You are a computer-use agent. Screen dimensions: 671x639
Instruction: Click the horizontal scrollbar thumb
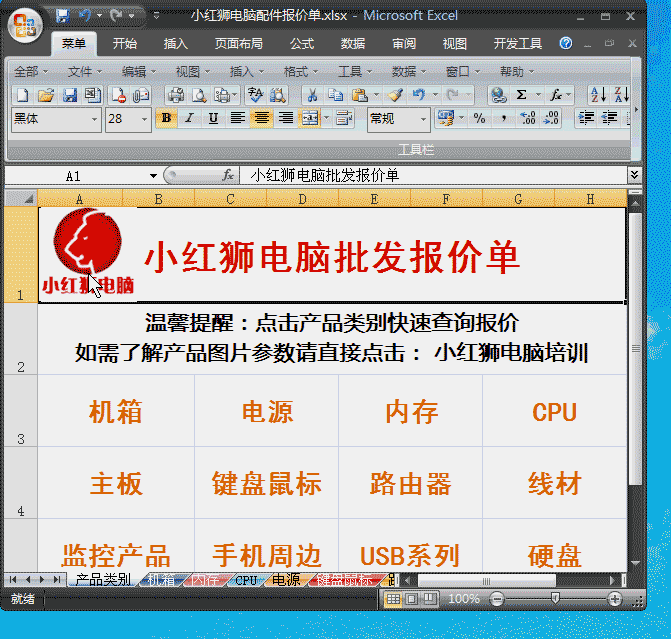(487, 581)
